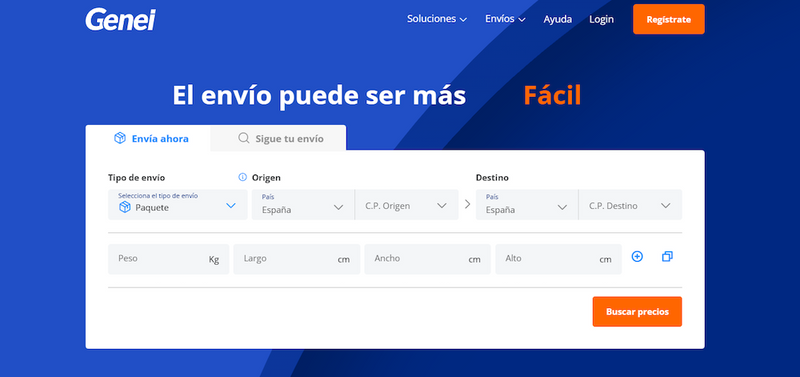Duplicate the package with the copy icon
The width and height of the screenshot is (800, 377).
(x=667, y=257)
